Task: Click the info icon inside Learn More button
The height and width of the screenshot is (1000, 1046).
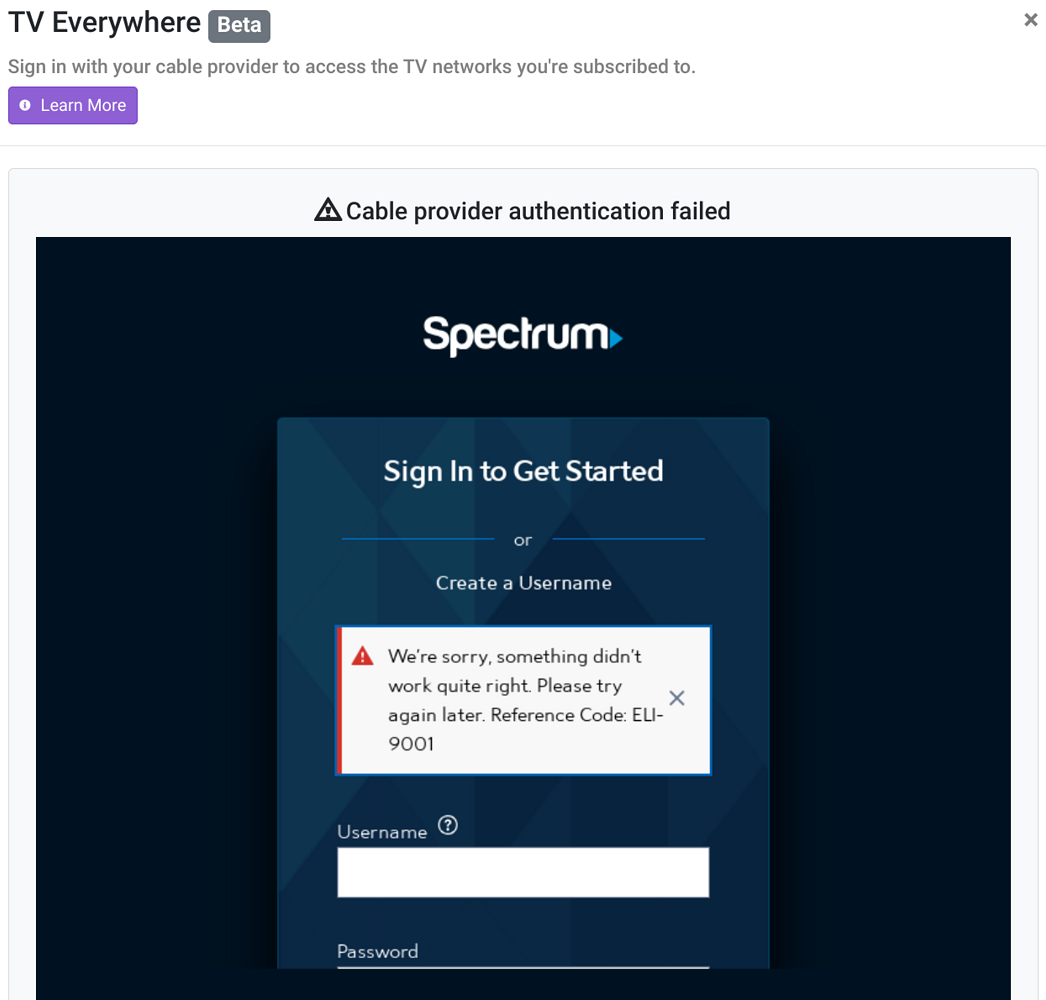Action: pos(23,105)
